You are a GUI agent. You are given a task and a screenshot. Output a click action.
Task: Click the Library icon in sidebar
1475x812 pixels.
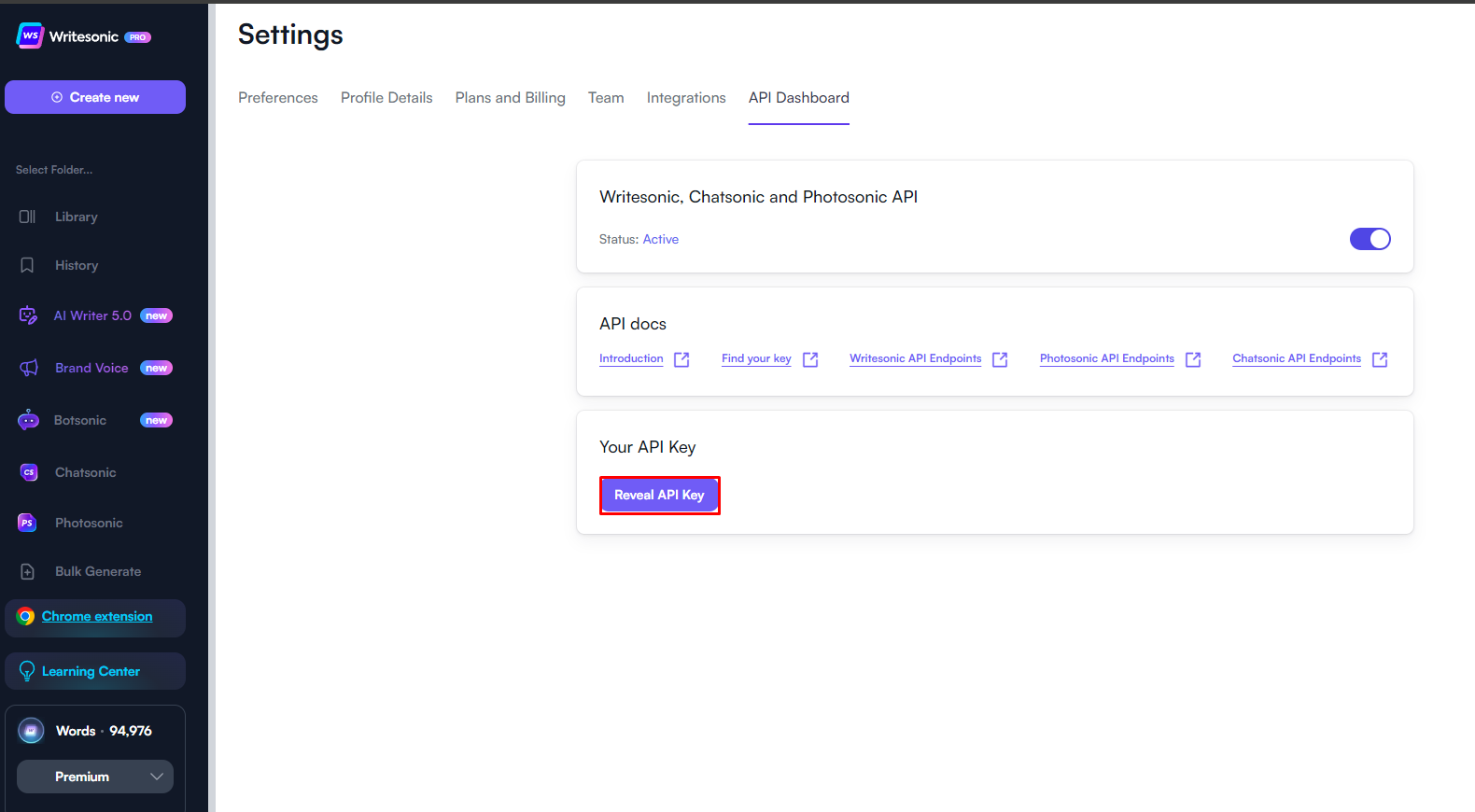[x=28, y=217]
